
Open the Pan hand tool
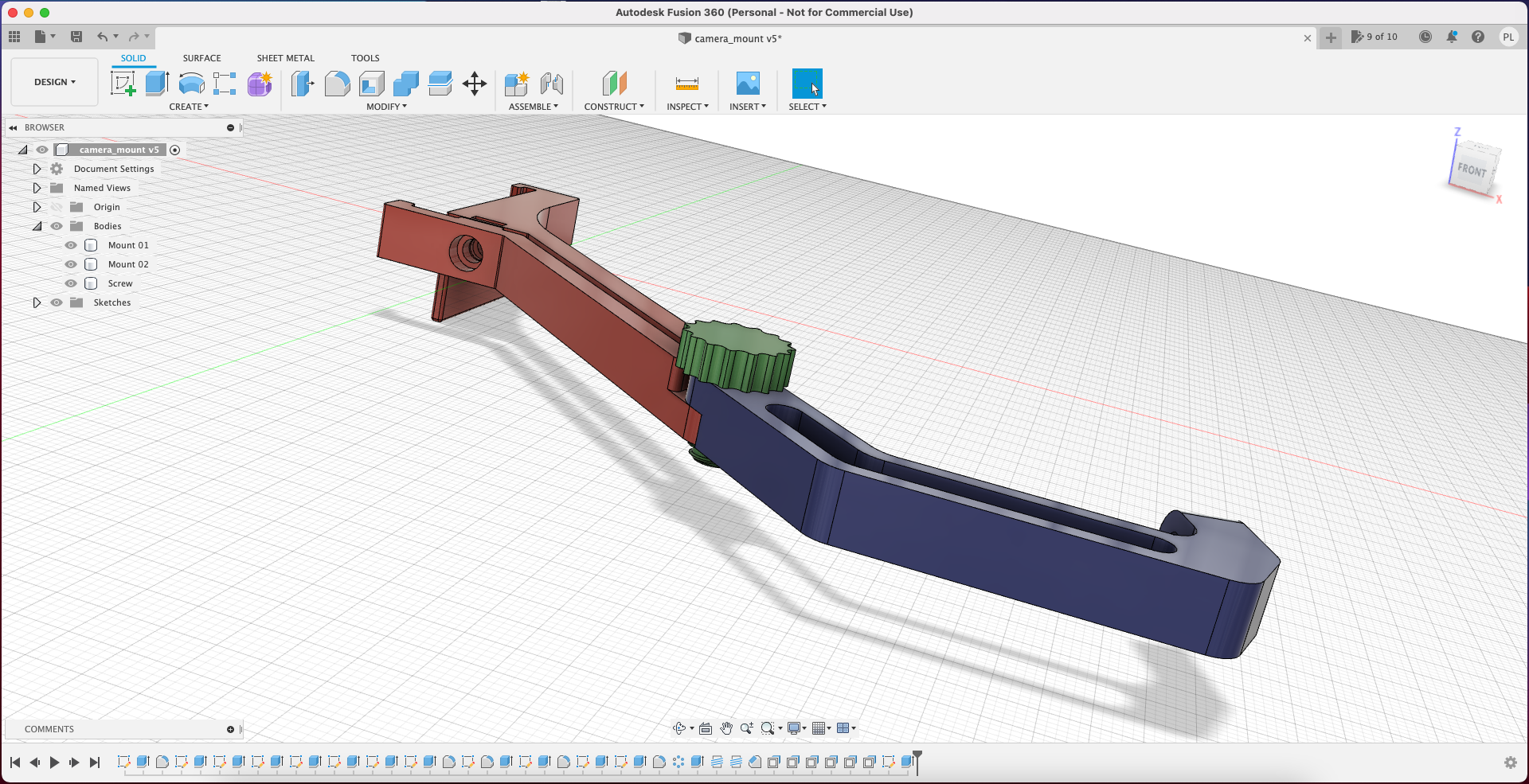click(726, 728)
